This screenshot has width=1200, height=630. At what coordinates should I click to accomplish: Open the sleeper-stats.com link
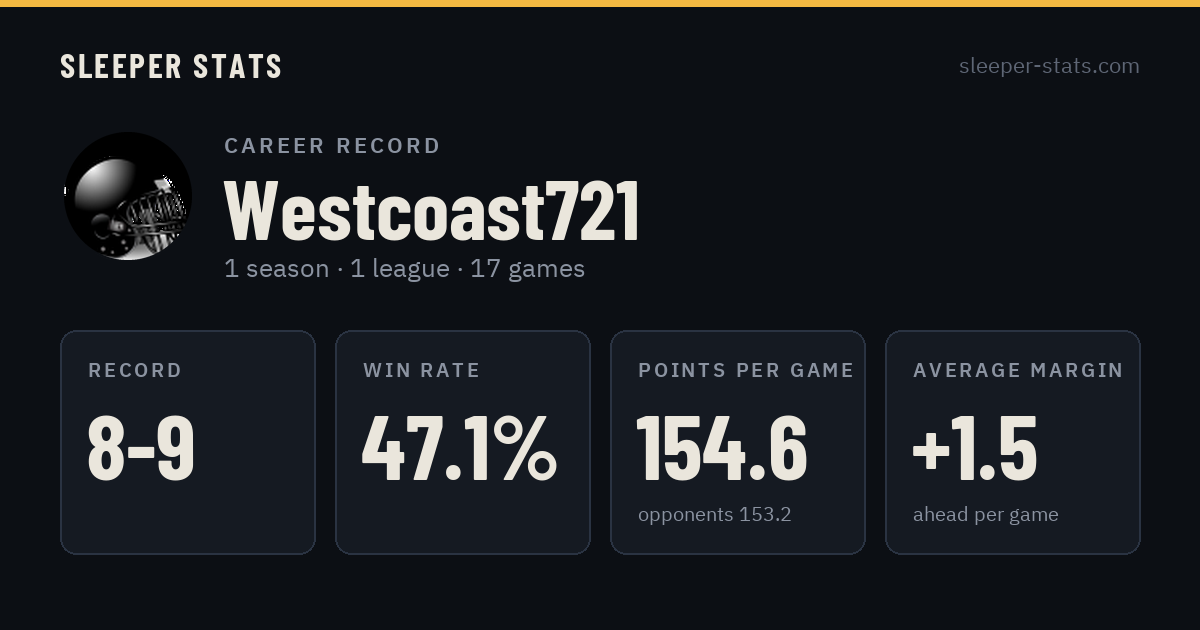1049,66
